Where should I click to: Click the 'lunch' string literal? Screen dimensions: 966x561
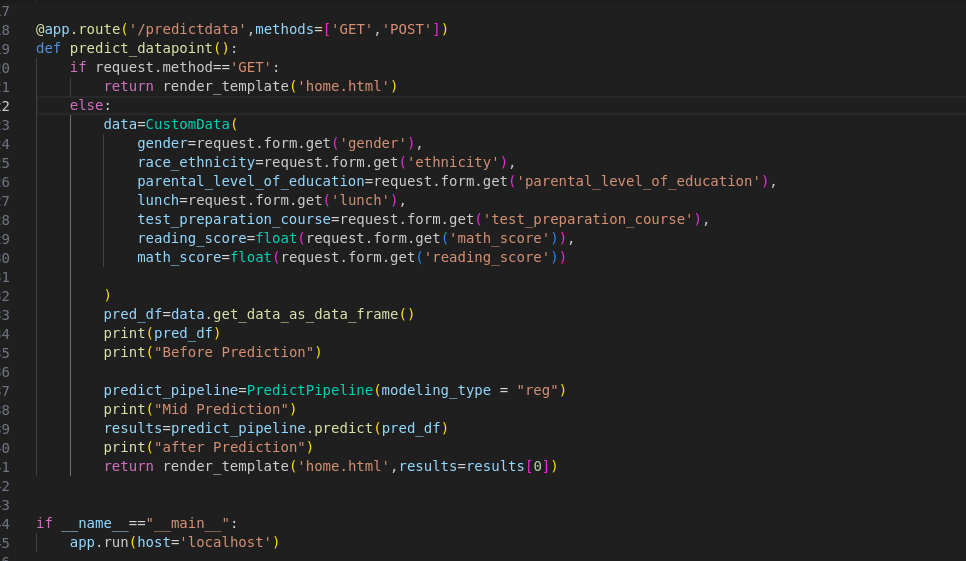356,200
